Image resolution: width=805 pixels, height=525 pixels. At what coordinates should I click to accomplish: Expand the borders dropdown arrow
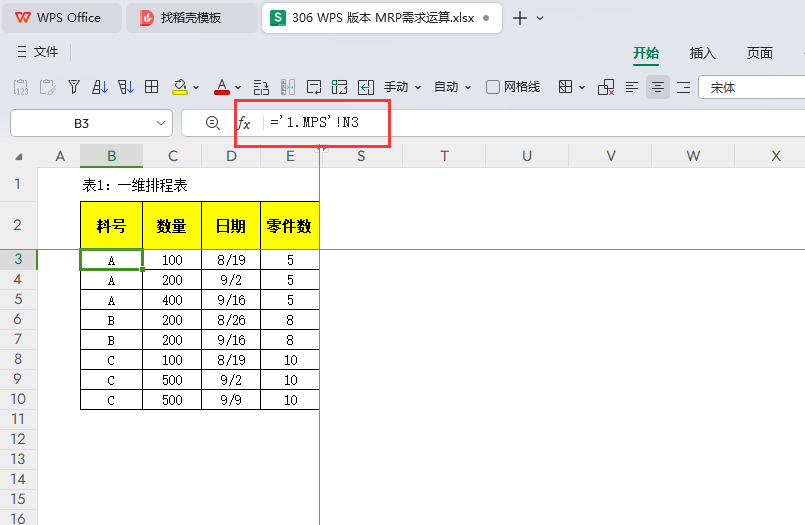point(582,88)
